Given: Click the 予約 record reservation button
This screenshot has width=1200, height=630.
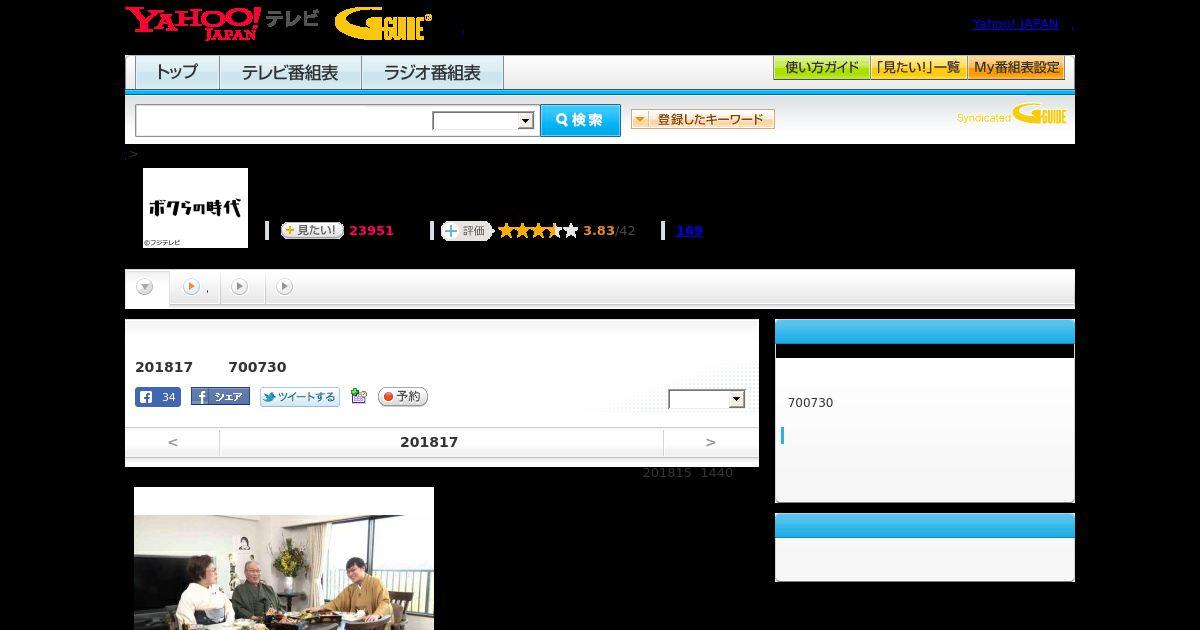Looking at the screenshot, I should [403, 397].
